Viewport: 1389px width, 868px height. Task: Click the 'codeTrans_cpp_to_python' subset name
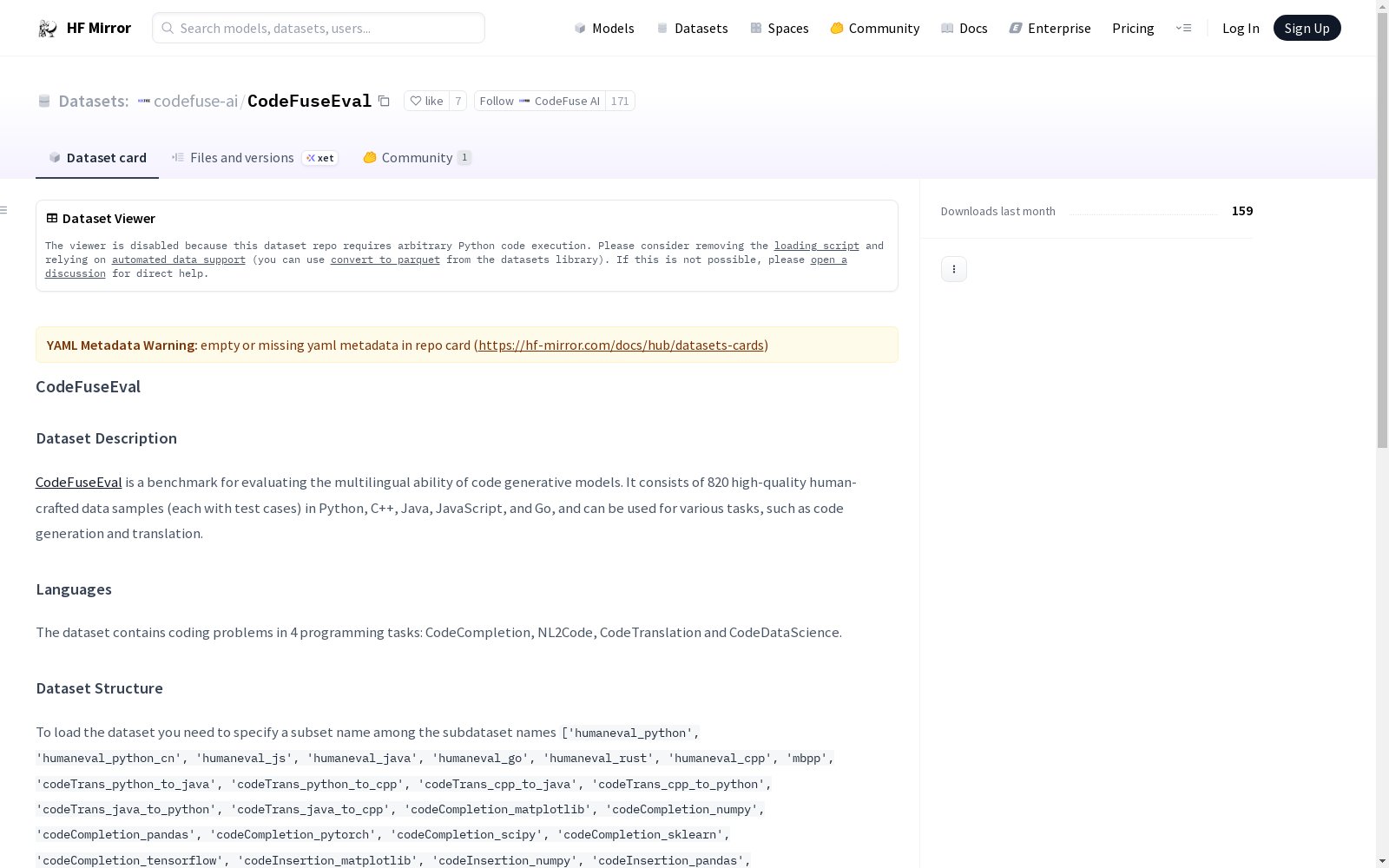[678, 785]
